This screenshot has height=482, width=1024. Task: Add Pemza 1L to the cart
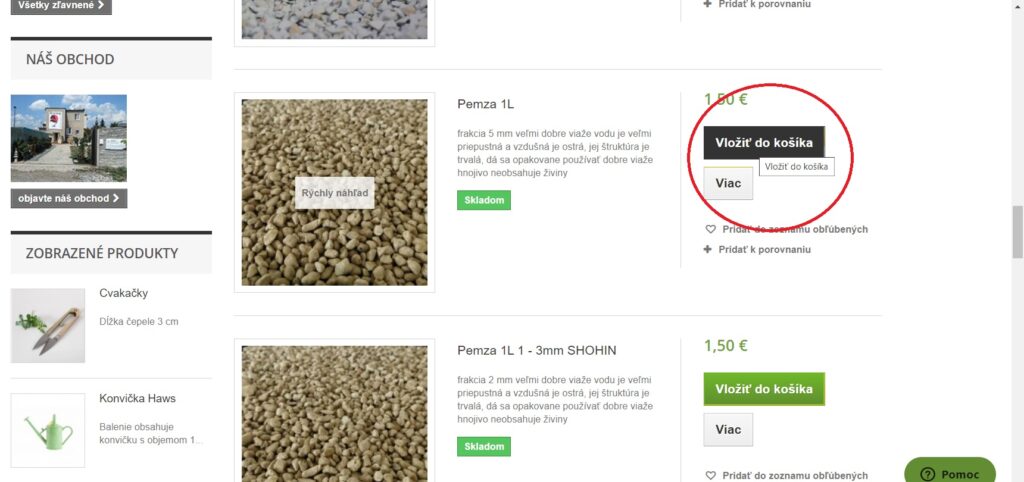click(764, 142)
